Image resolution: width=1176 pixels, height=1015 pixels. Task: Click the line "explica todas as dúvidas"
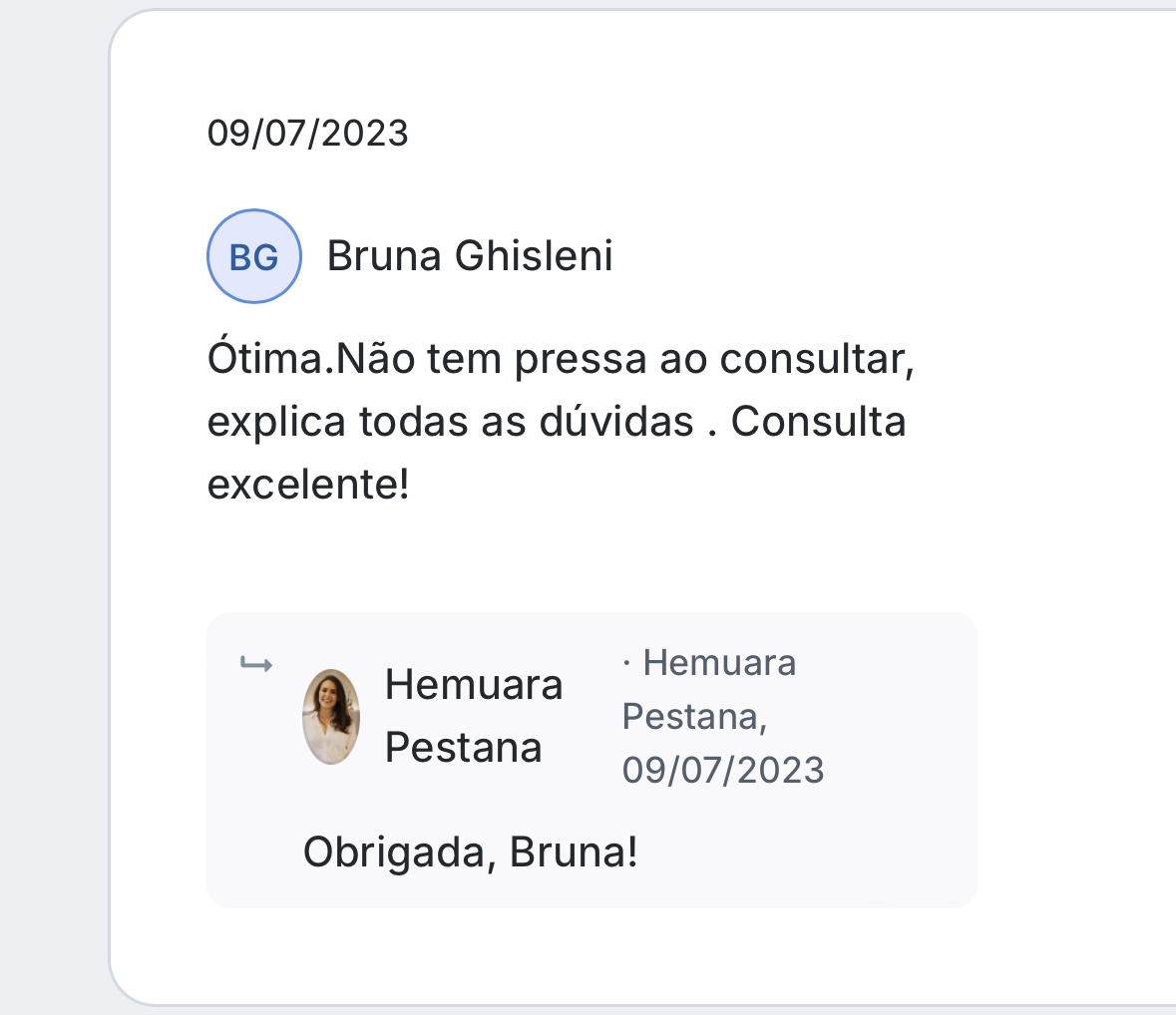click(x=450, y=422)
